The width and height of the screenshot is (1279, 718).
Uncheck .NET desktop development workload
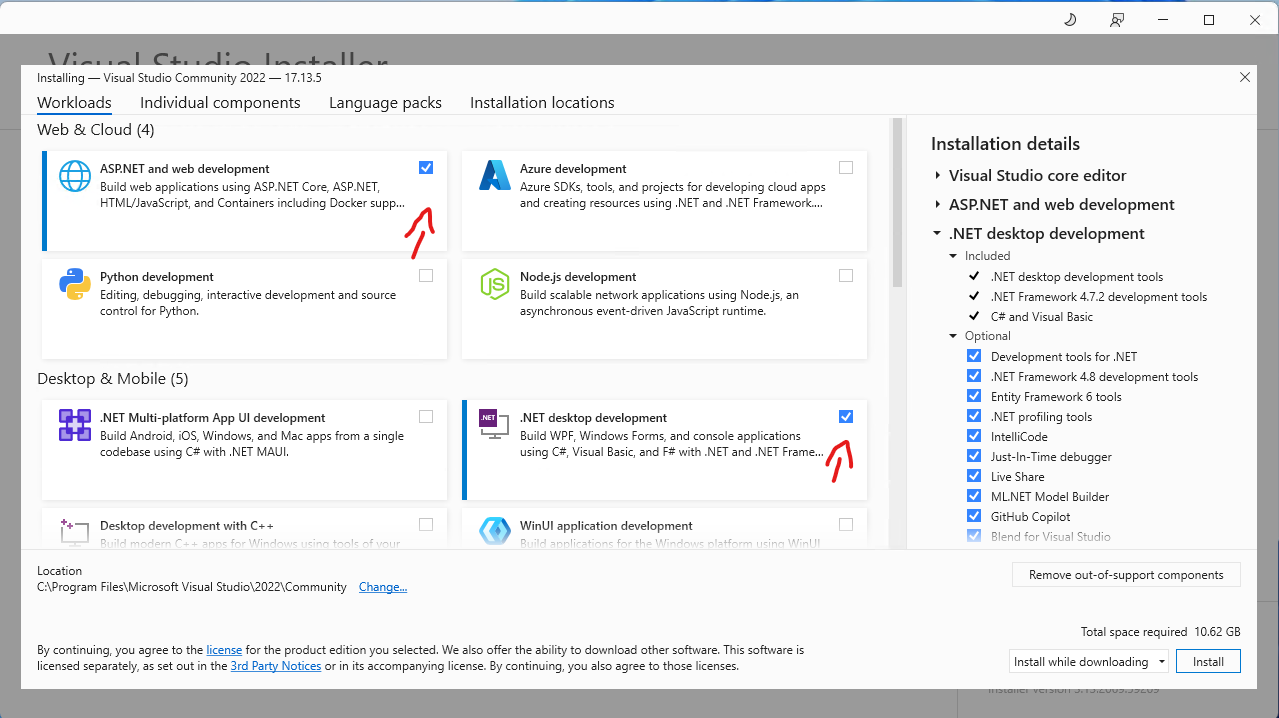846,417
